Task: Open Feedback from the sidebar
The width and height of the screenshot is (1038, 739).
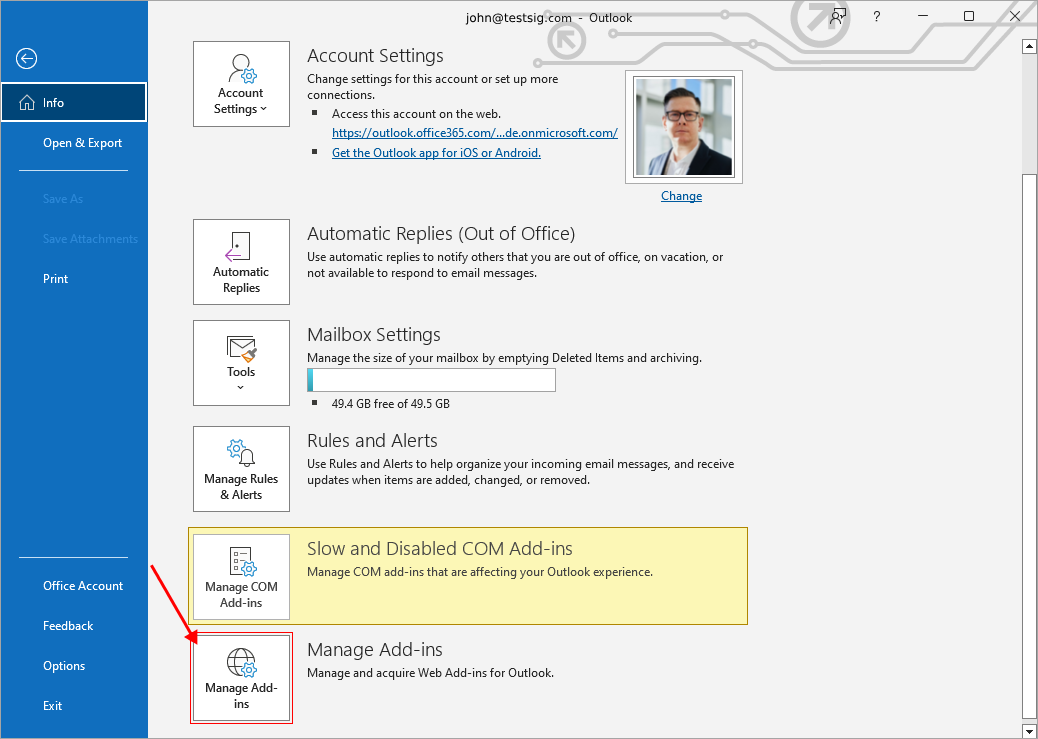Action: click(x=68, y=626)
